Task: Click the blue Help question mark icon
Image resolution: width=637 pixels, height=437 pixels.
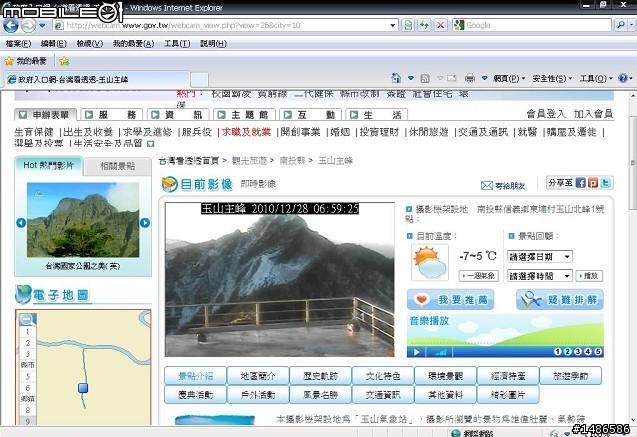Action: coord(623,78)
